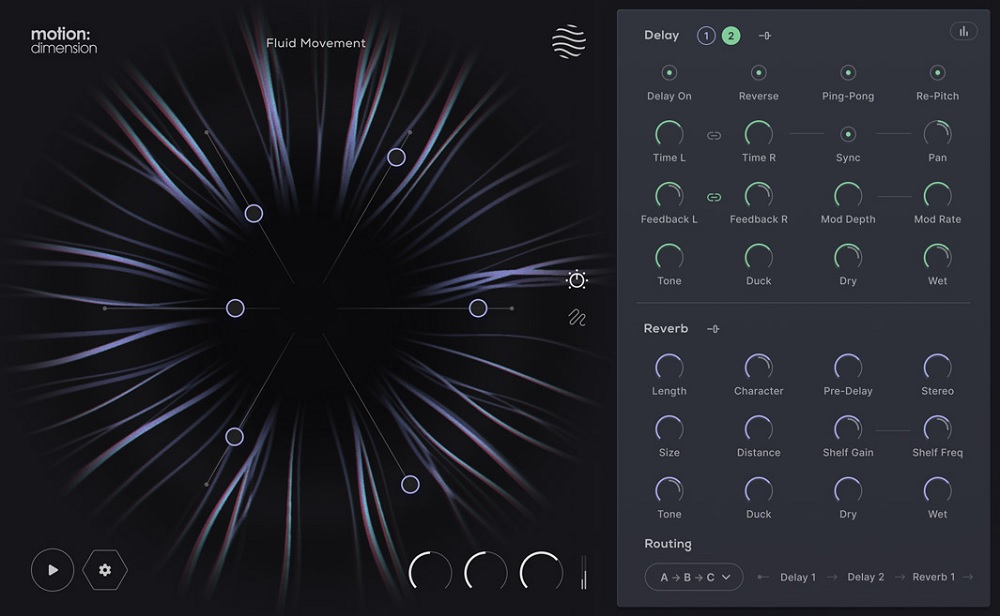Click the waves logo icon in top right
1000x616 pixels.
566,42
